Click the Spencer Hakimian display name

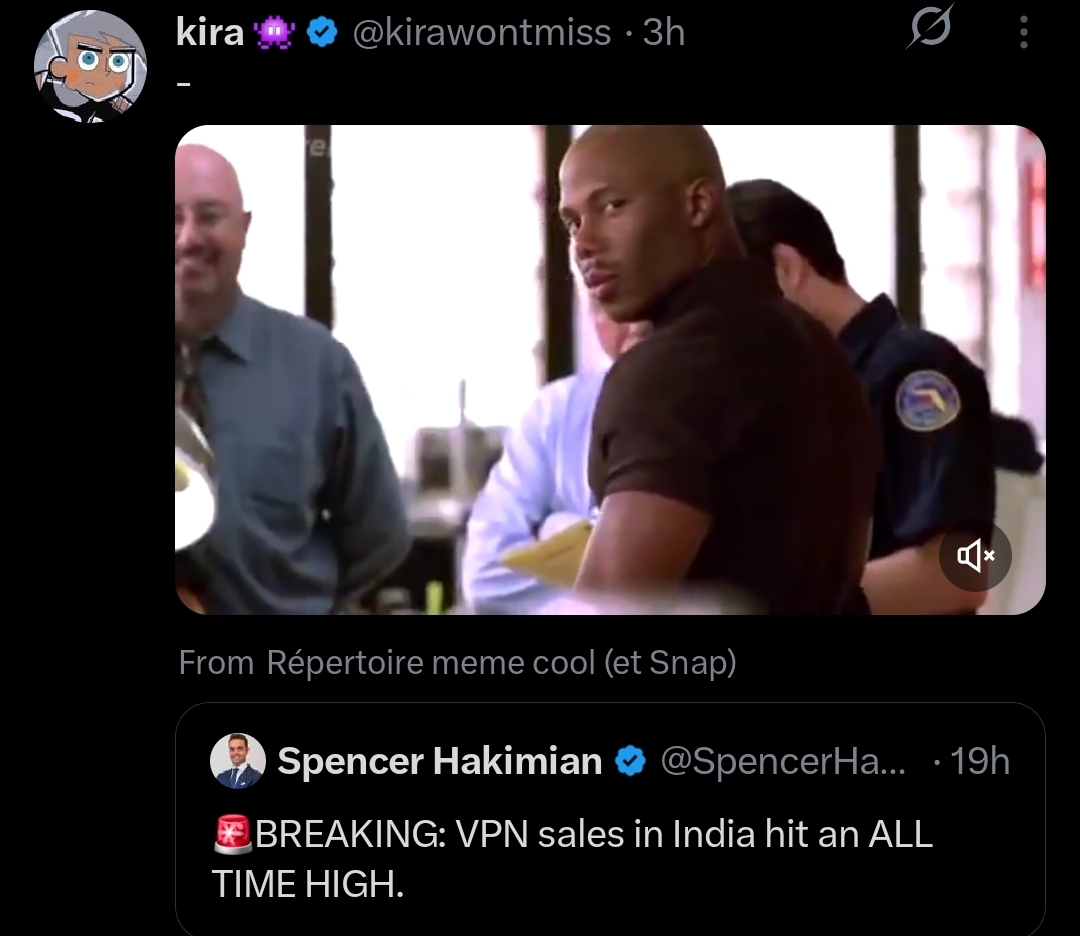439,761
